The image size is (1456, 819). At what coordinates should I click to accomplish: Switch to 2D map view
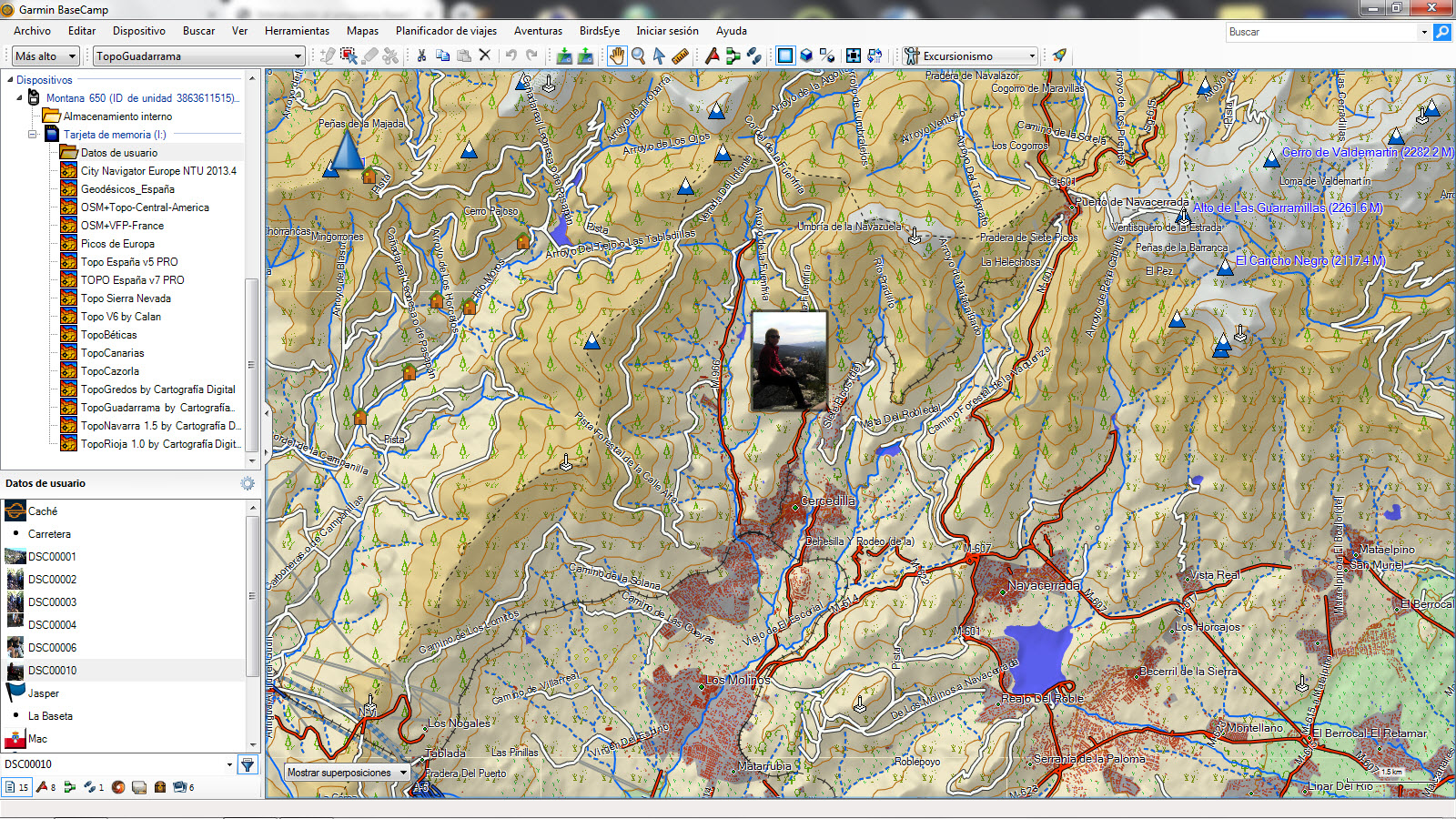pyautogui.click(x=784, y=56)
